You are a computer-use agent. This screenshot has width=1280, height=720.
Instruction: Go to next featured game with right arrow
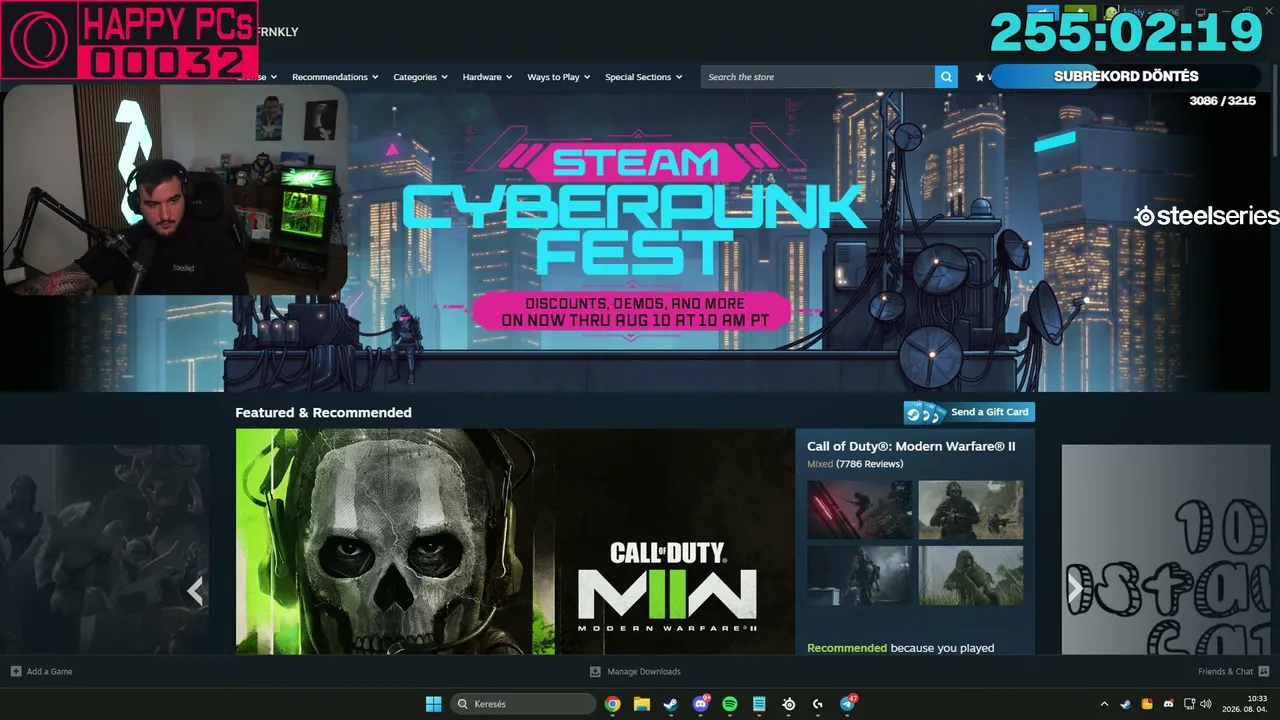click(1075, 589)
